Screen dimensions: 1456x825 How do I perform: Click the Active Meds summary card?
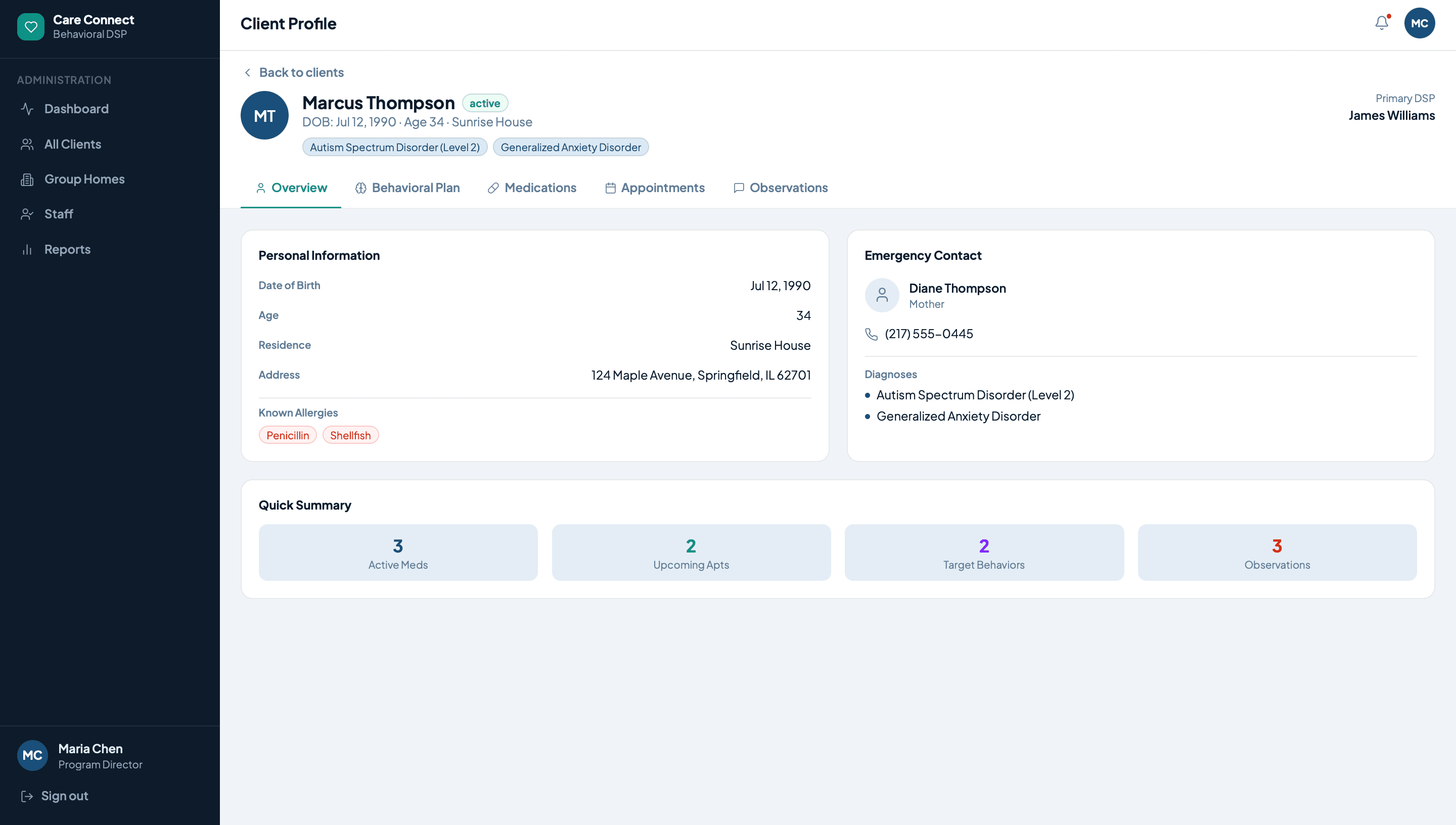tap(398, 553)
